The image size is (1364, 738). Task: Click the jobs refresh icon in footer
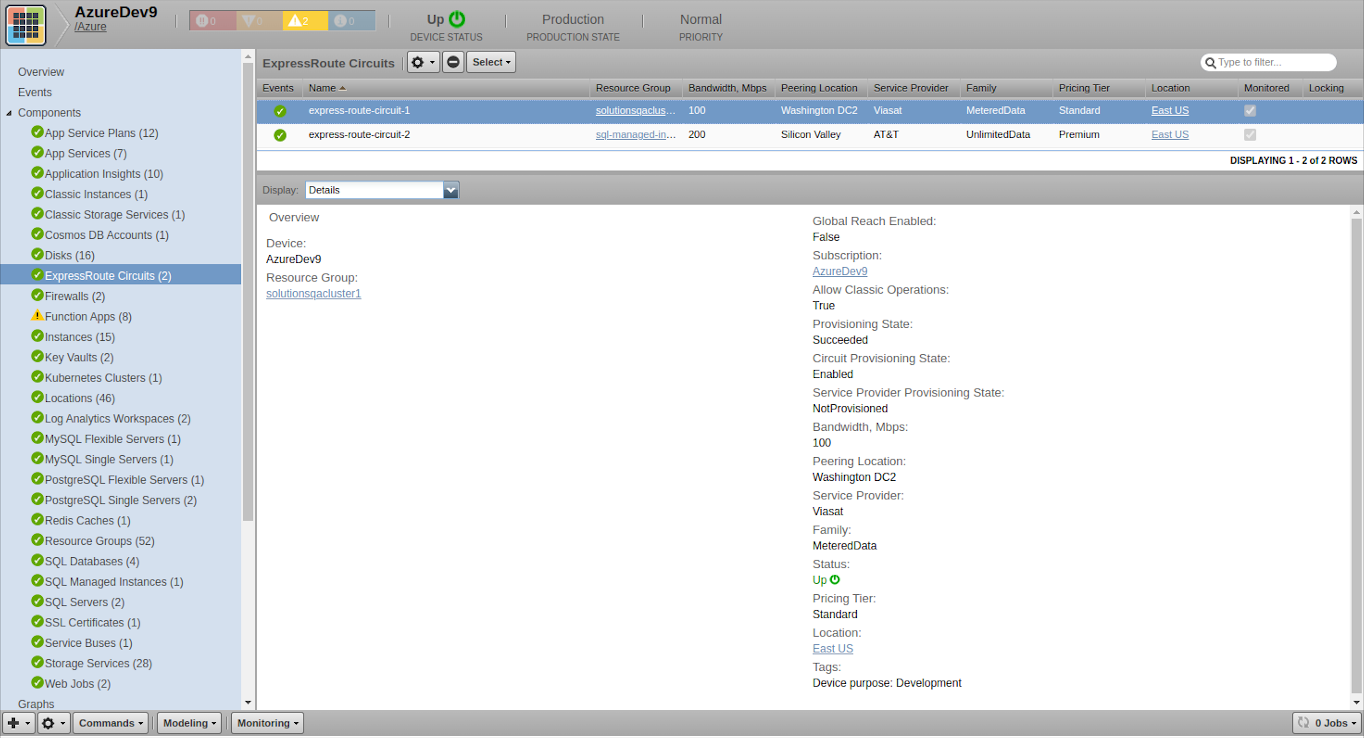(x=1303, y=723)
